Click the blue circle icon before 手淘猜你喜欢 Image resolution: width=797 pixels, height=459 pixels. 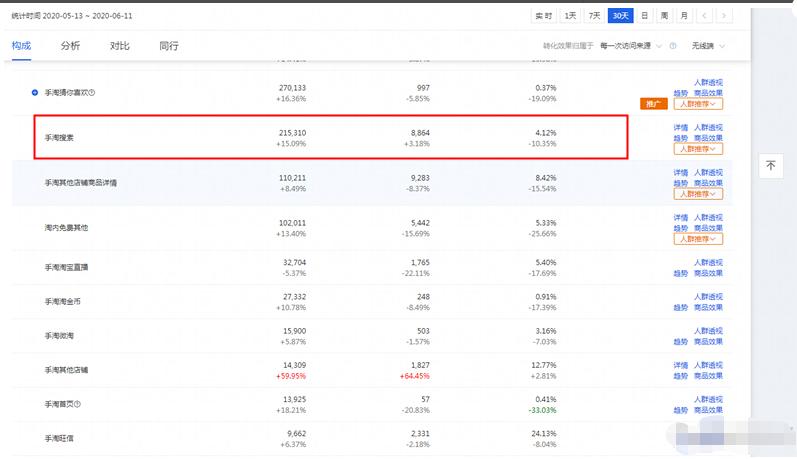pos(35,93)
